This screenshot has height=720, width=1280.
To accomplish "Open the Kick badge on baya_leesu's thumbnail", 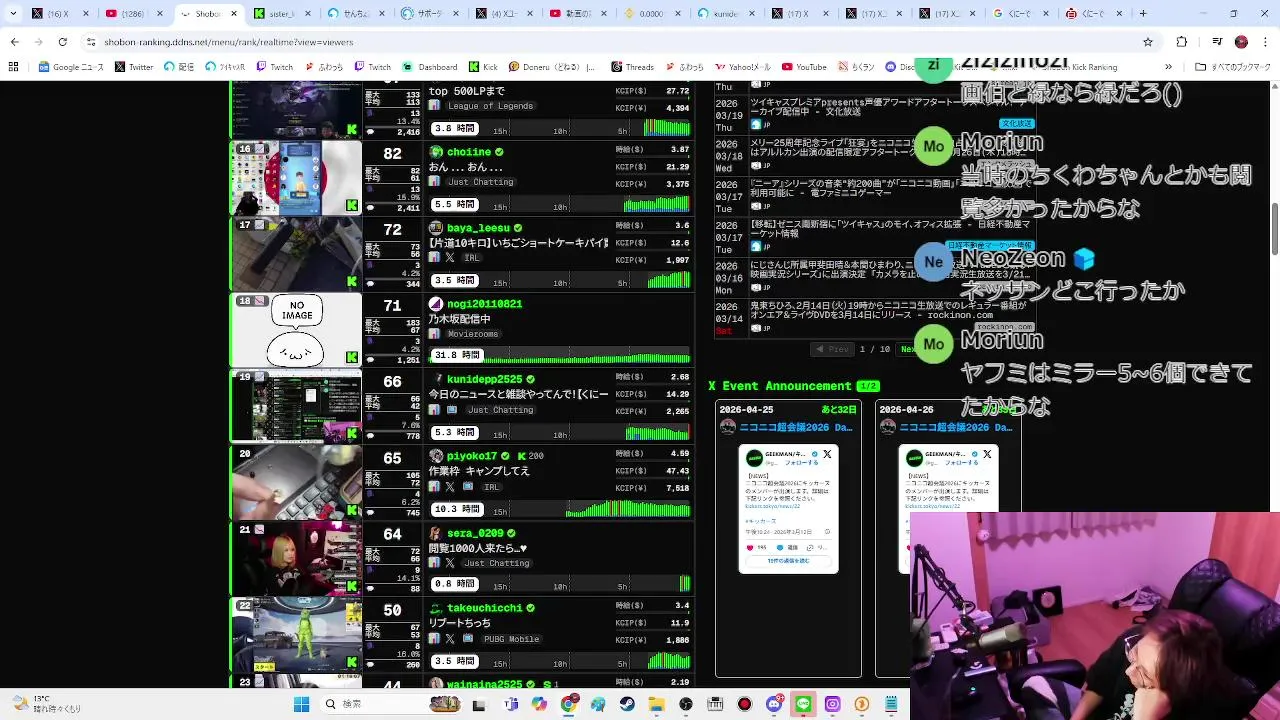I will [x=352, y=281].
